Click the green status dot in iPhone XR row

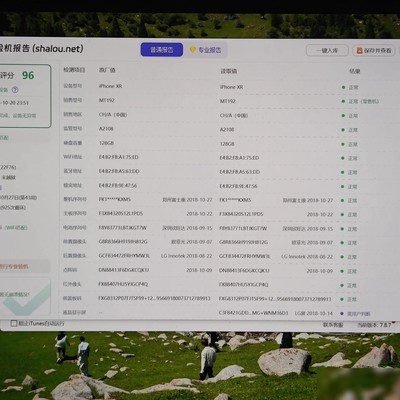click(343, 87)
